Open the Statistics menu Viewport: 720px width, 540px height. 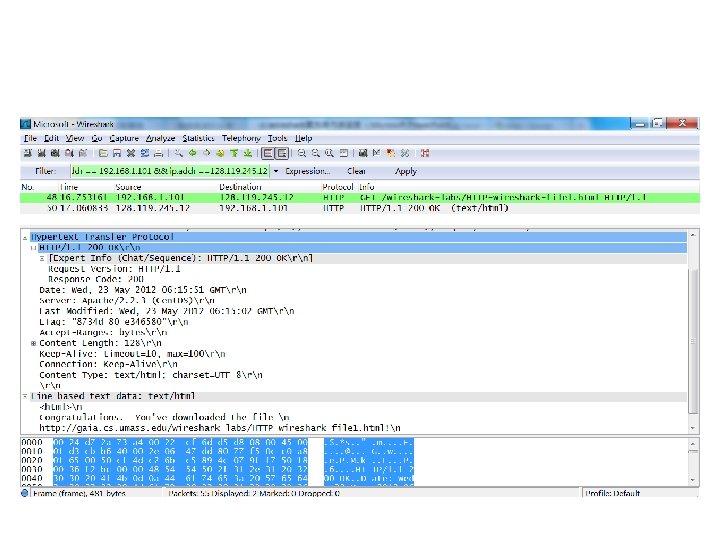(198, 138)
